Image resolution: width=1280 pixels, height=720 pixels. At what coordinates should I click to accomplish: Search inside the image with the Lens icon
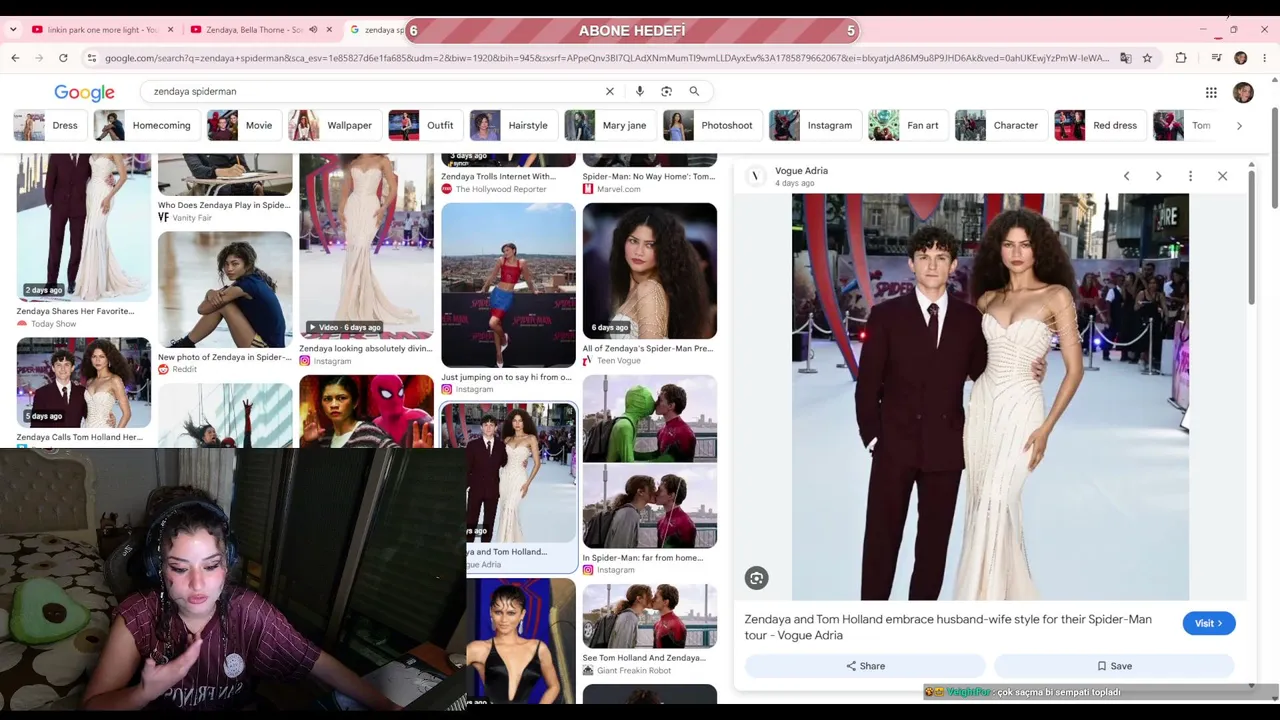coord(756,578)
